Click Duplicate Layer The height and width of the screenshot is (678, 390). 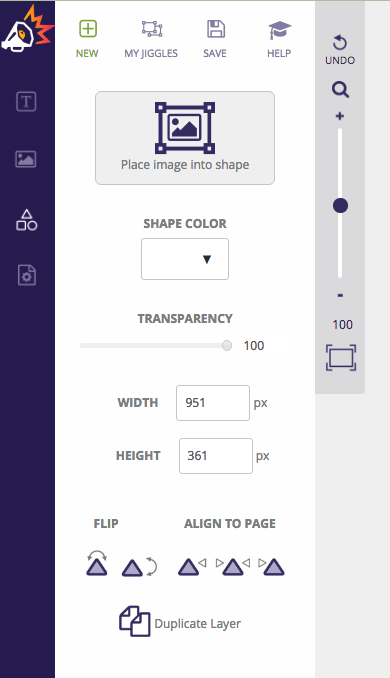click(x=180, y=621)
